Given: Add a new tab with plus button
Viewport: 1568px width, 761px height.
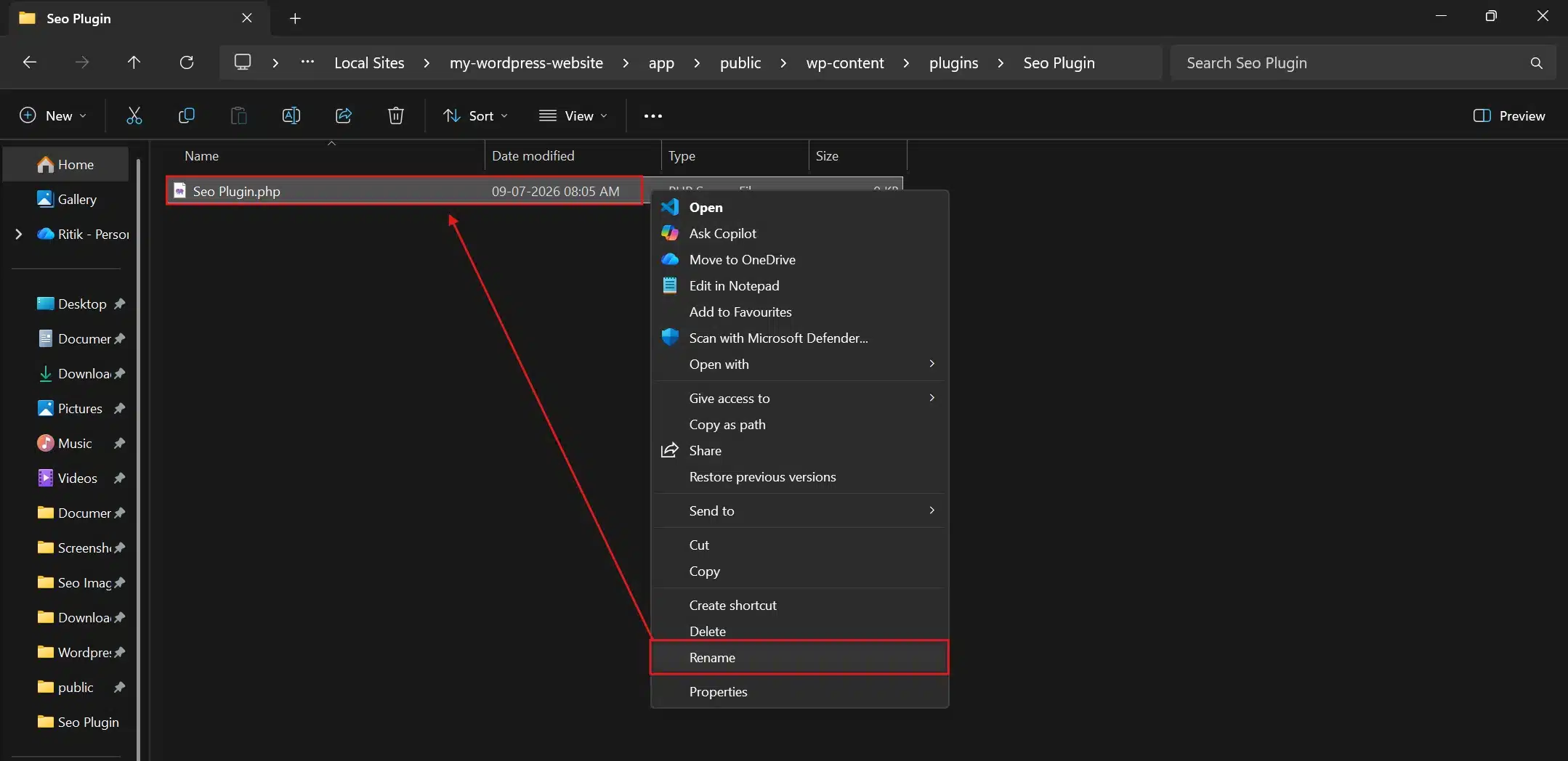Looking at the screenshot, I should 295,18.
